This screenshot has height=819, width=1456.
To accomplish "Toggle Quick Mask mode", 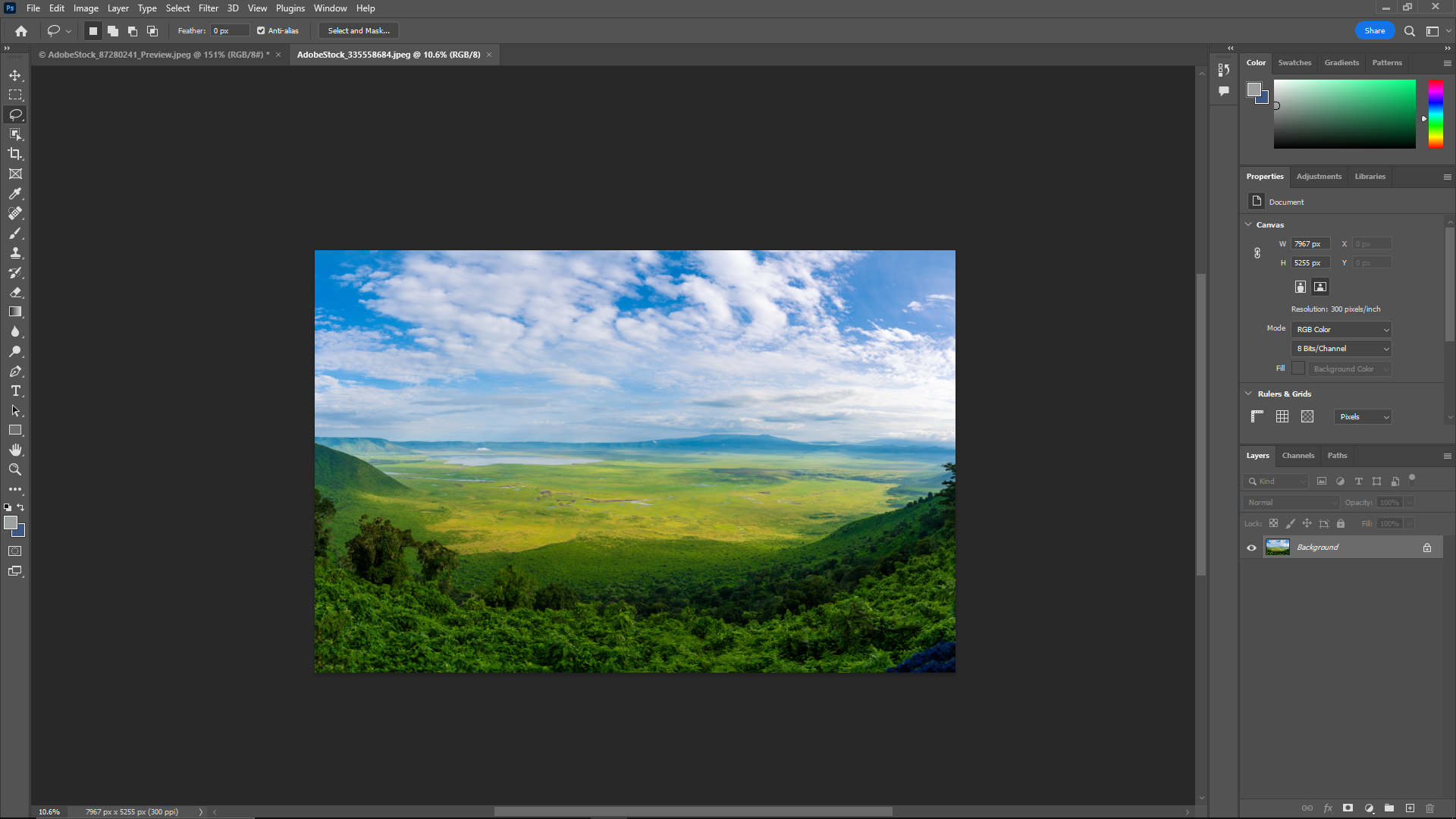I will coord(15,551).
